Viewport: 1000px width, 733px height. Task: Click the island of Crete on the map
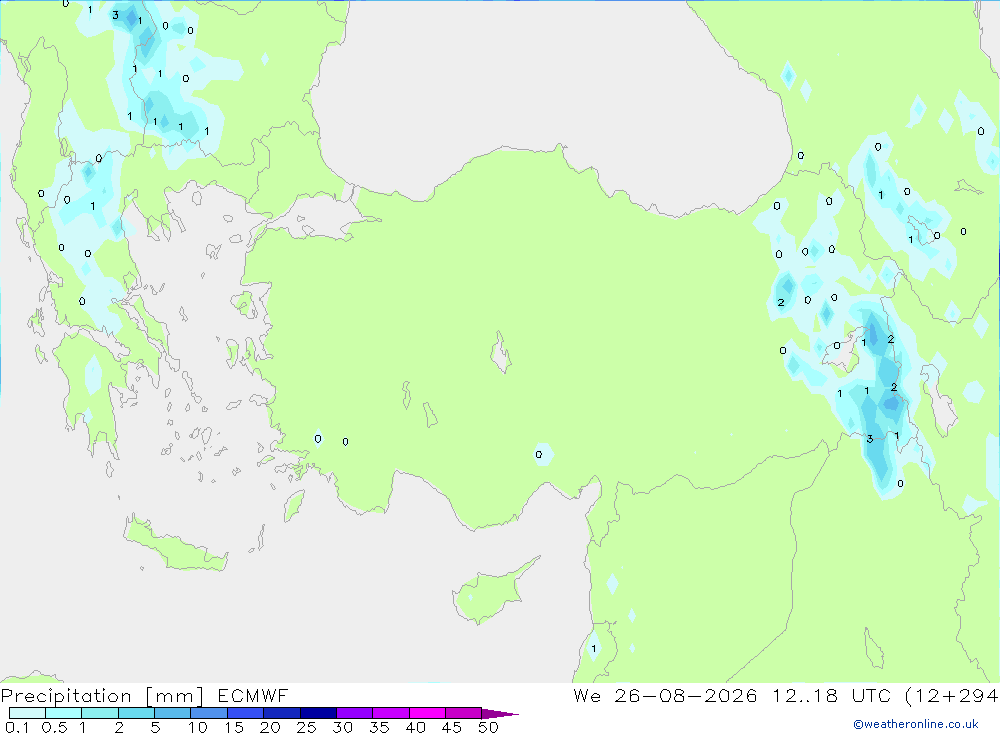click(175, 545)
